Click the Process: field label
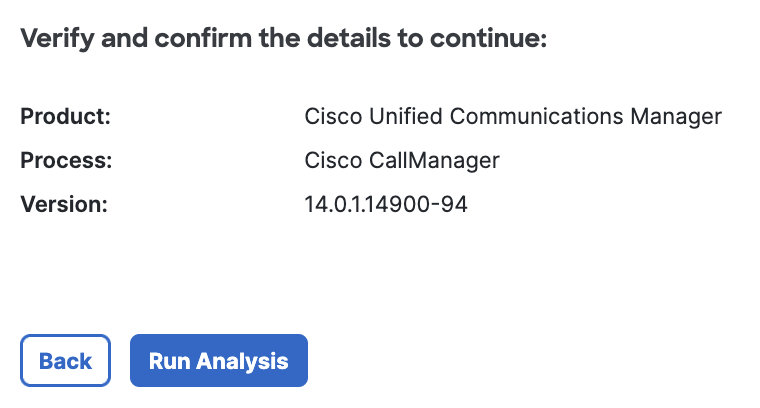 pyautogui.click(x=66, y=160)
